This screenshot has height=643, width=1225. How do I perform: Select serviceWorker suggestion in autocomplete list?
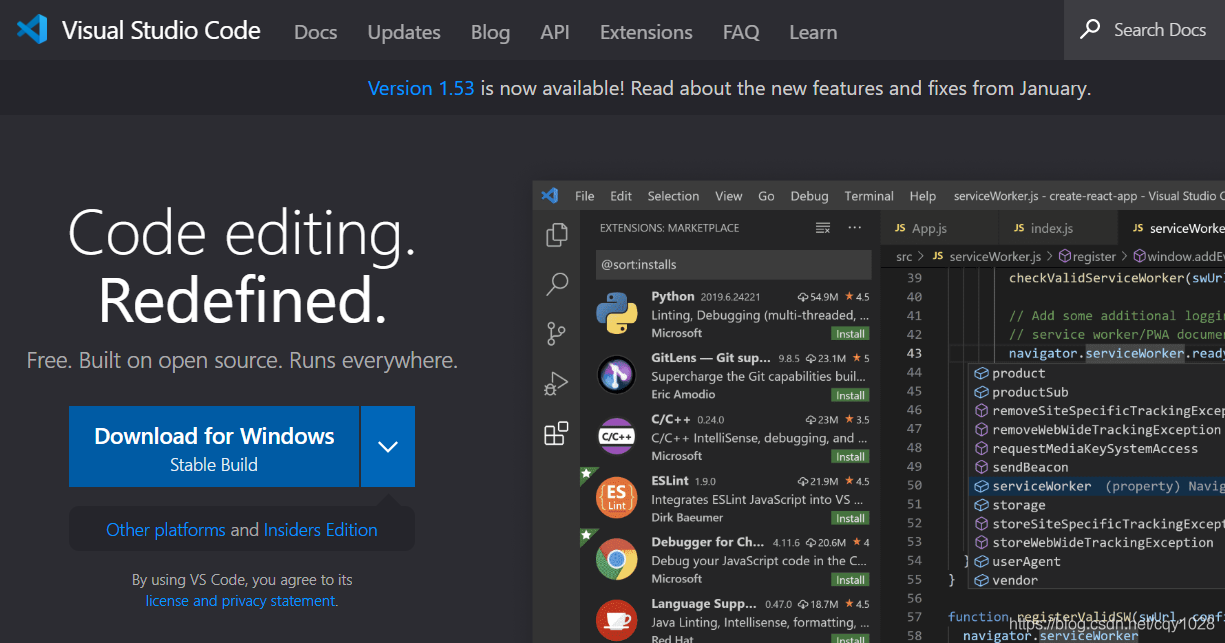pyautogui.click(x=1098, y=486)
